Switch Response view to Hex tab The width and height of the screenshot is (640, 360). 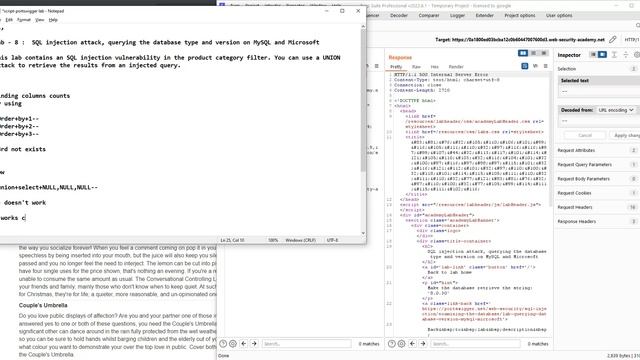pos(435,67)
